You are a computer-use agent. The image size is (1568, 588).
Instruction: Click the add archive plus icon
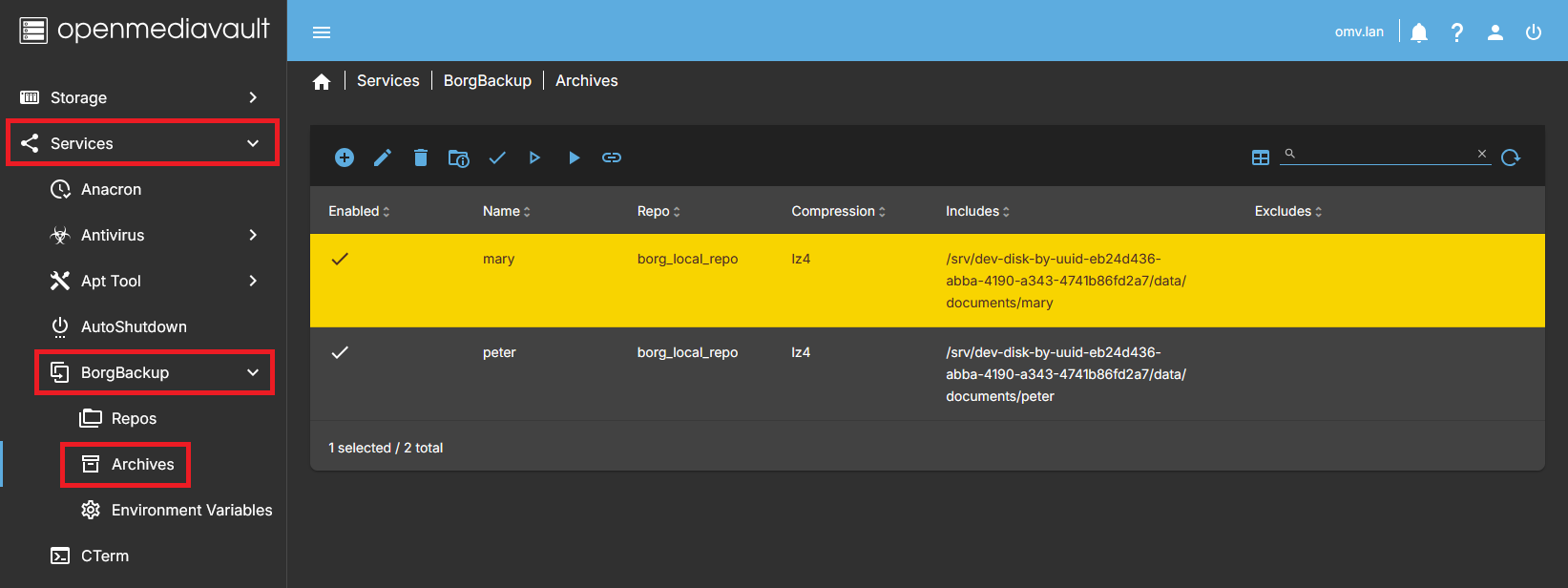click(345, 157)
